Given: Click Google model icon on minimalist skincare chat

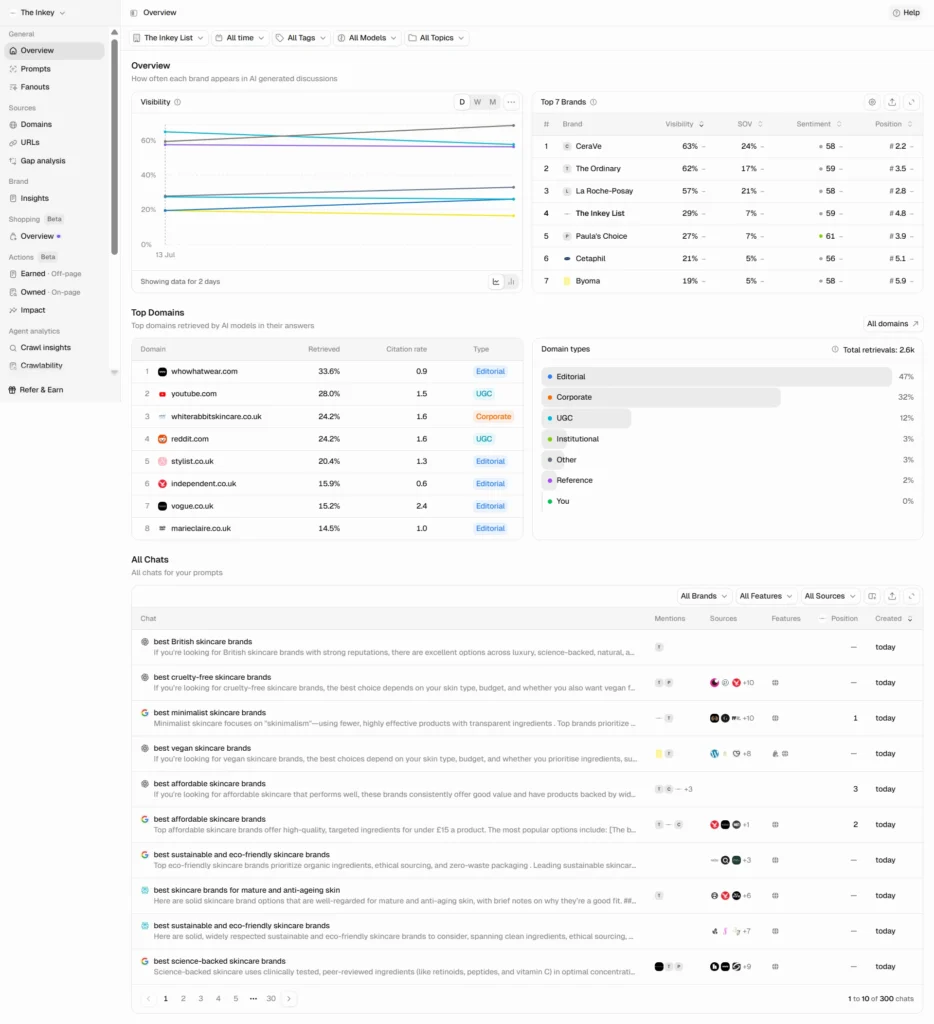Looking at the screenshot, I should (145, 712).
